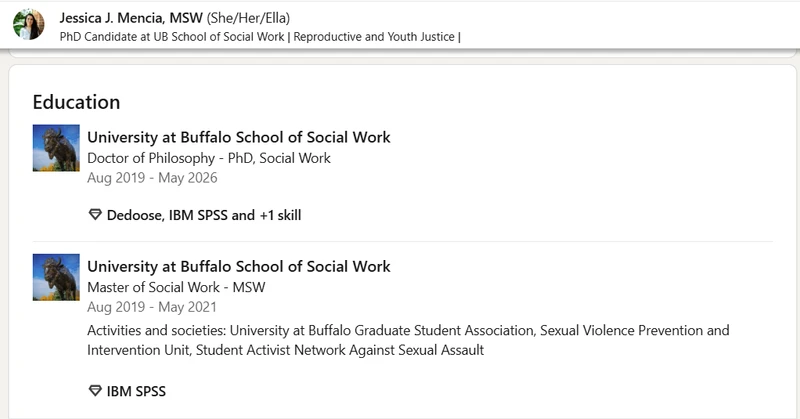The height and width of the screenshot is (419, 800).
Task: Click the buffalo logo beside the MSW entry
Action: coord(56,277)
